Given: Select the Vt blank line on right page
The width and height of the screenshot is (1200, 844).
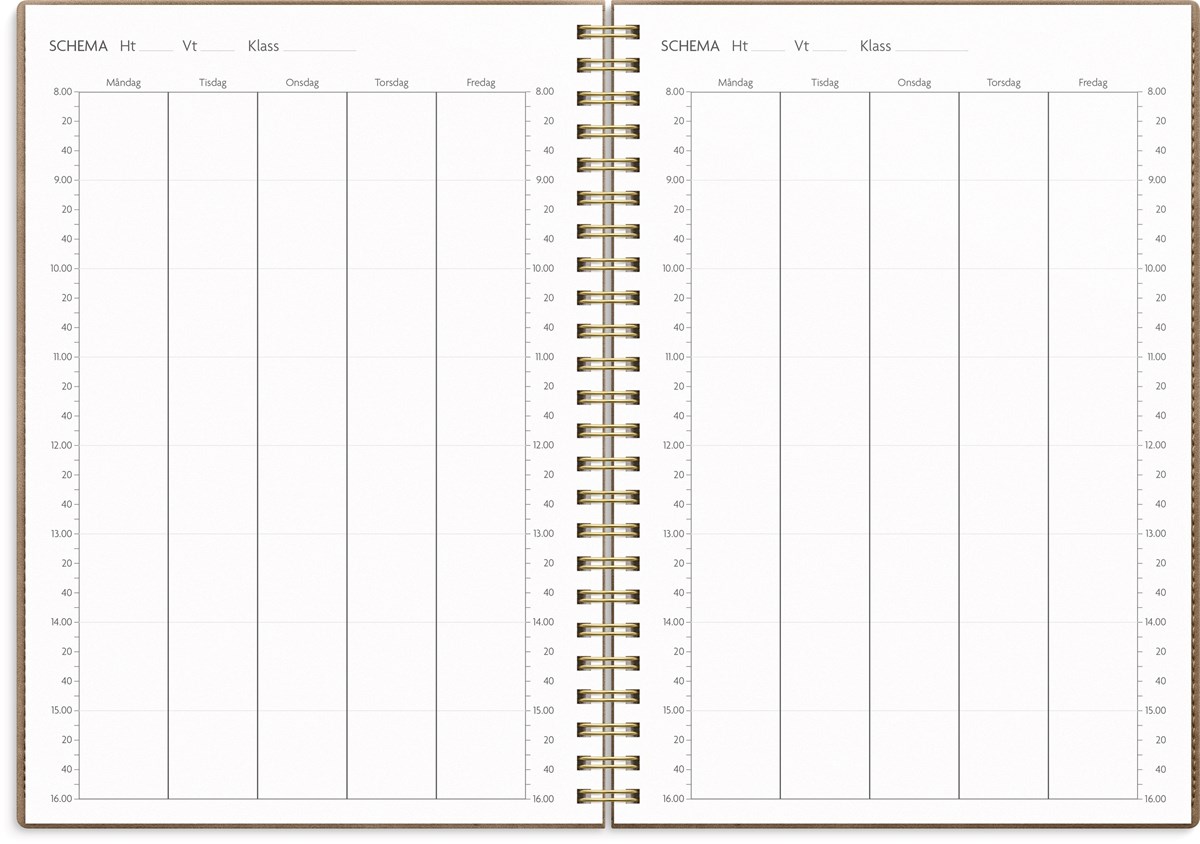Looking at the screenshot, I should [829, 48].
